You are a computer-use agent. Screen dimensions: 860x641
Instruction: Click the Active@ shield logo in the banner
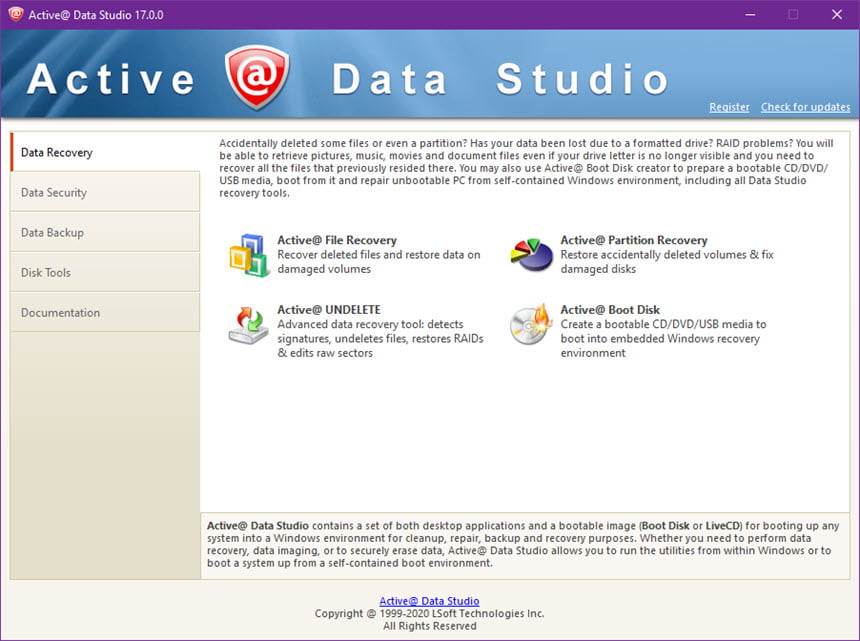[257, 77]
